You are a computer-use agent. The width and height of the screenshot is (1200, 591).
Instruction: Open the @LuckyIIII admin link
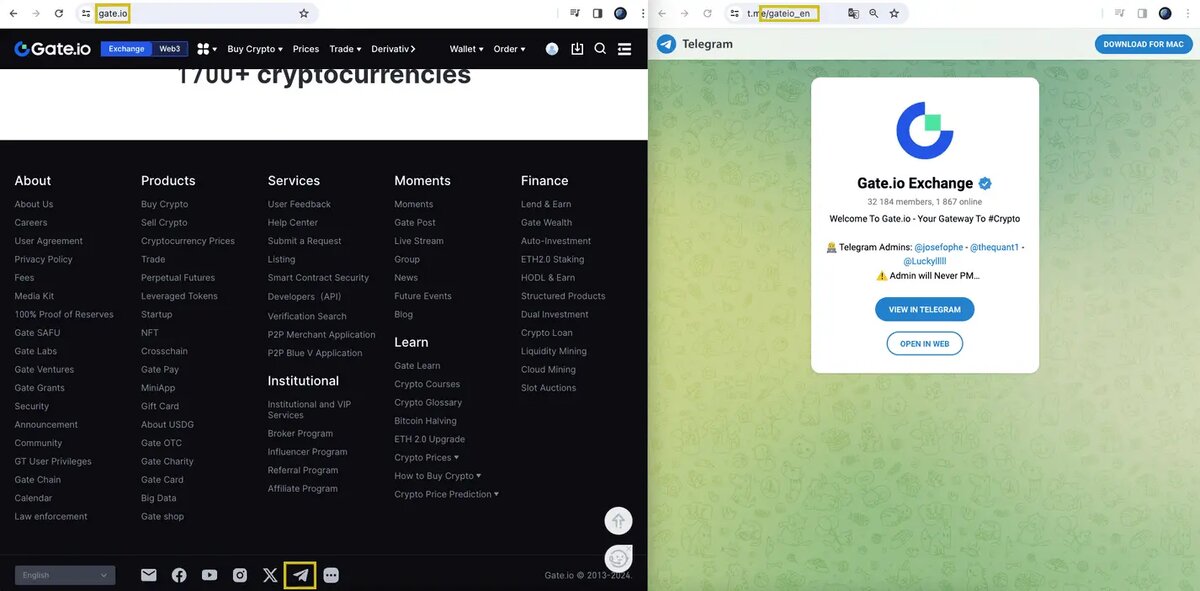[925, 261]
